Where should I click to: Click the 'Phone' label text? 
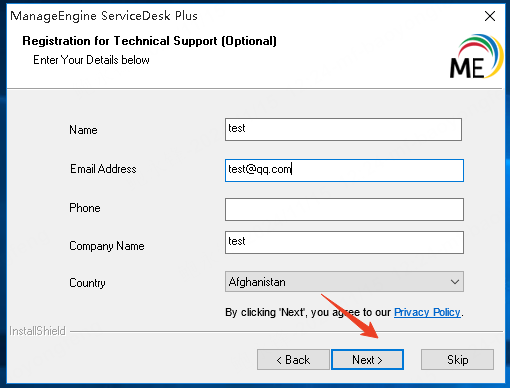pyautogui.click(x=85, y=208)
